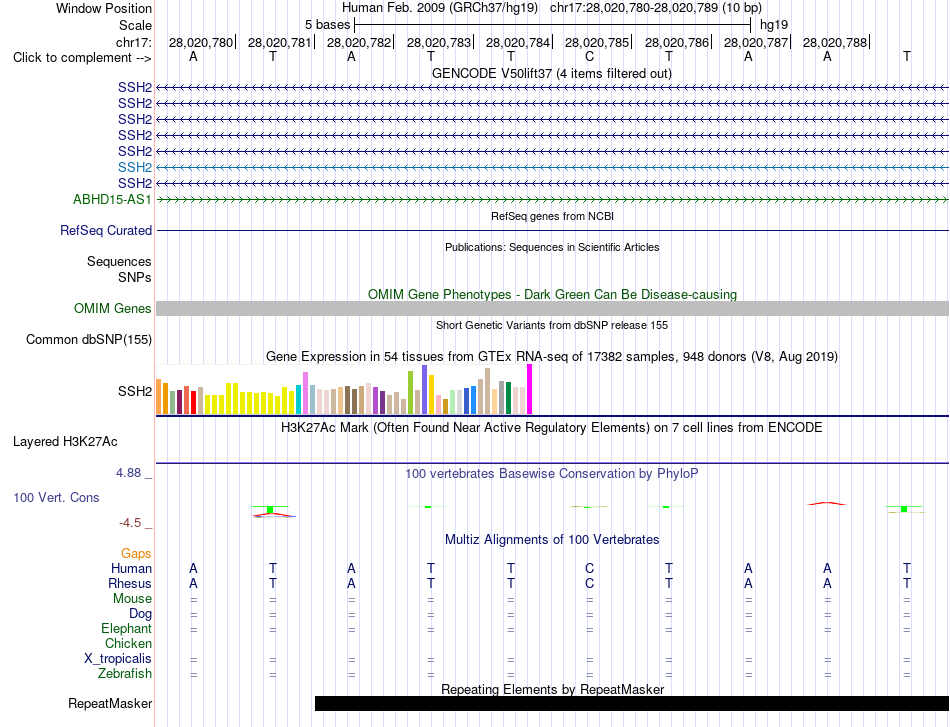The image size is (950, 727).
Task: Open the Multiz Alignments of 100 Vertebrates title
Action: click(552, 539)
